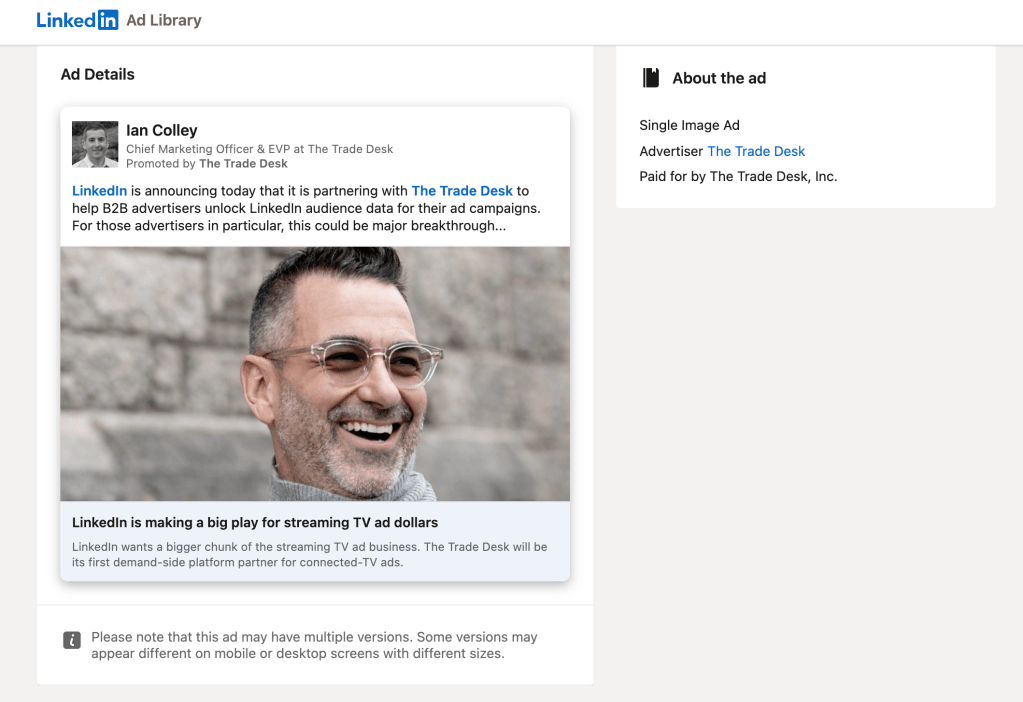Click the book icon next to About the ad
The width and height of the screenshot is (1023, 702).
pos(651,78)
